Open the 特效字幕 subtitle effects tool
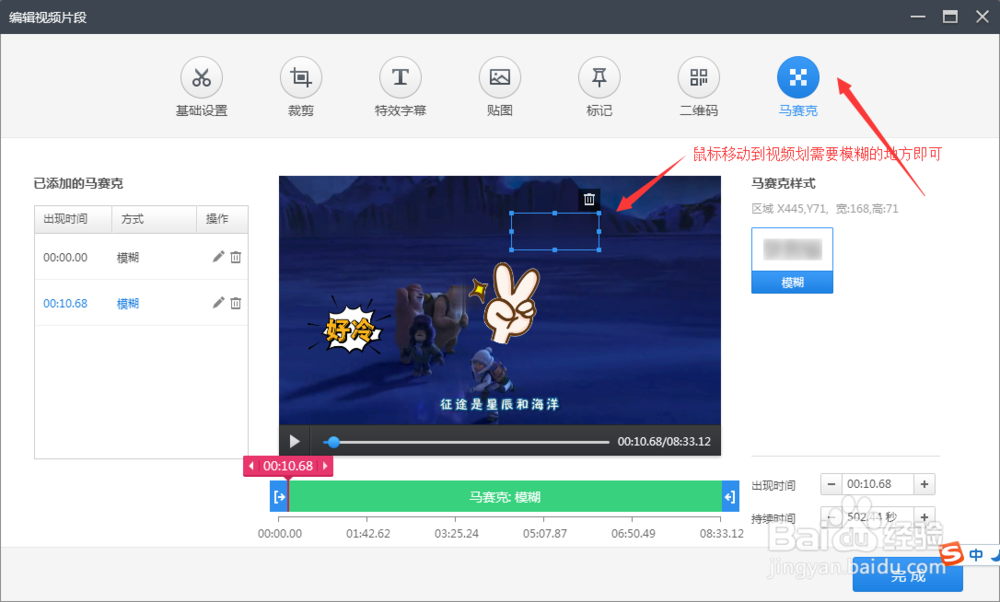Image resolution: width=1000 pixels, height=602 pixels. pos(400,85)
